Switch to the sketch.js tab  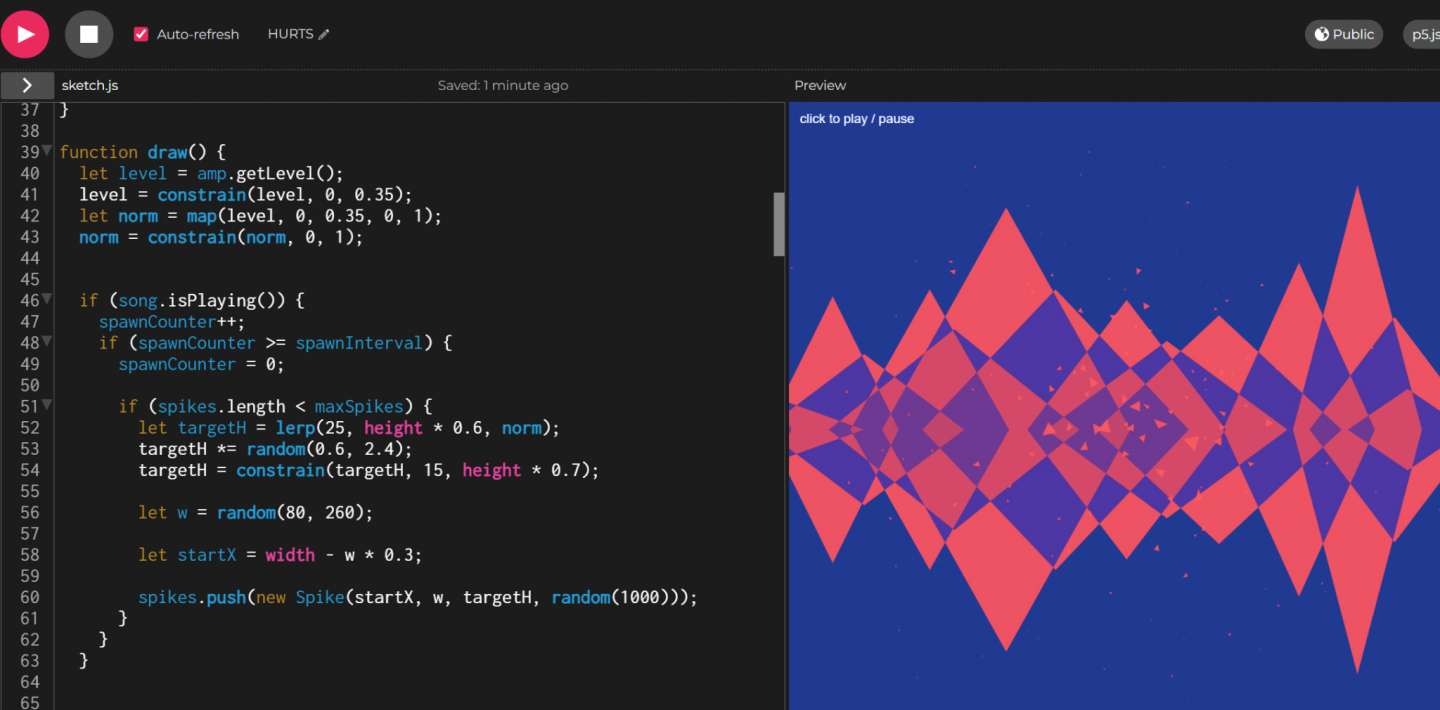point(89,85)
